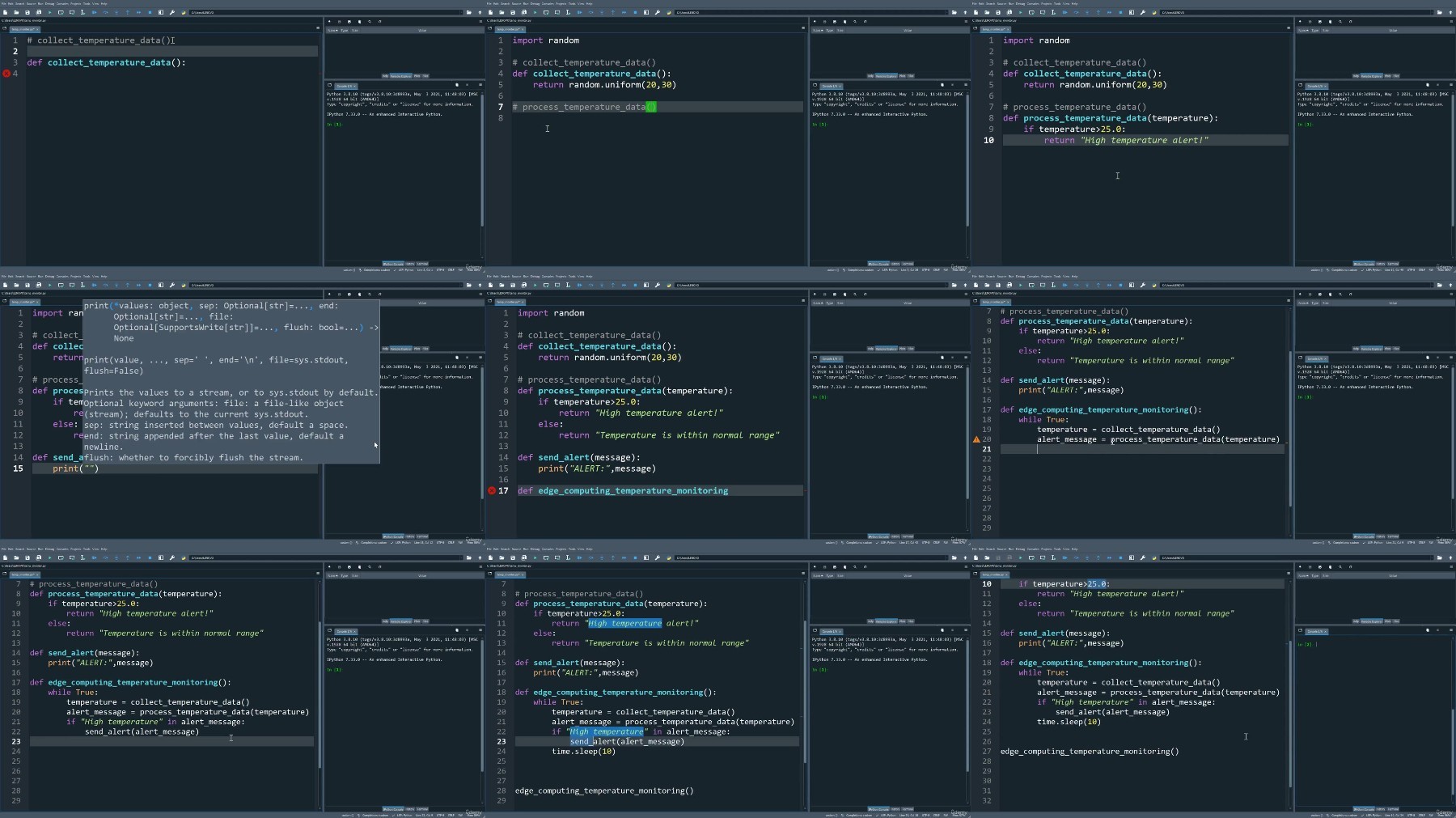Click Run file play icon in top-left window
Screen dimensions: 1456x818
49,12
